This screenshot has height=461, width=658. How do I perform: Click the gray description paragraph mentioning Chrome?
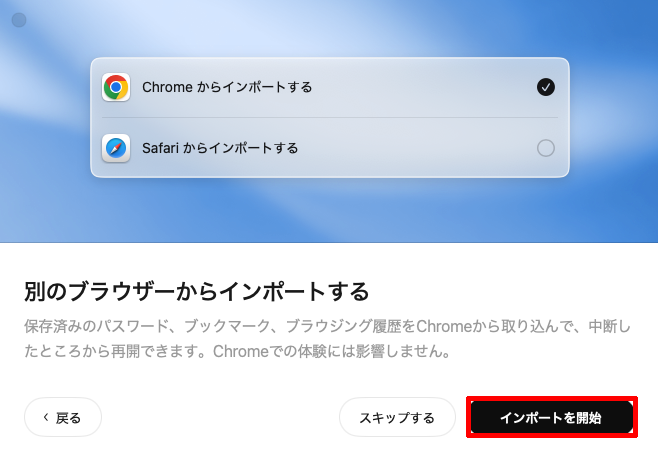(x=327, y=339)
